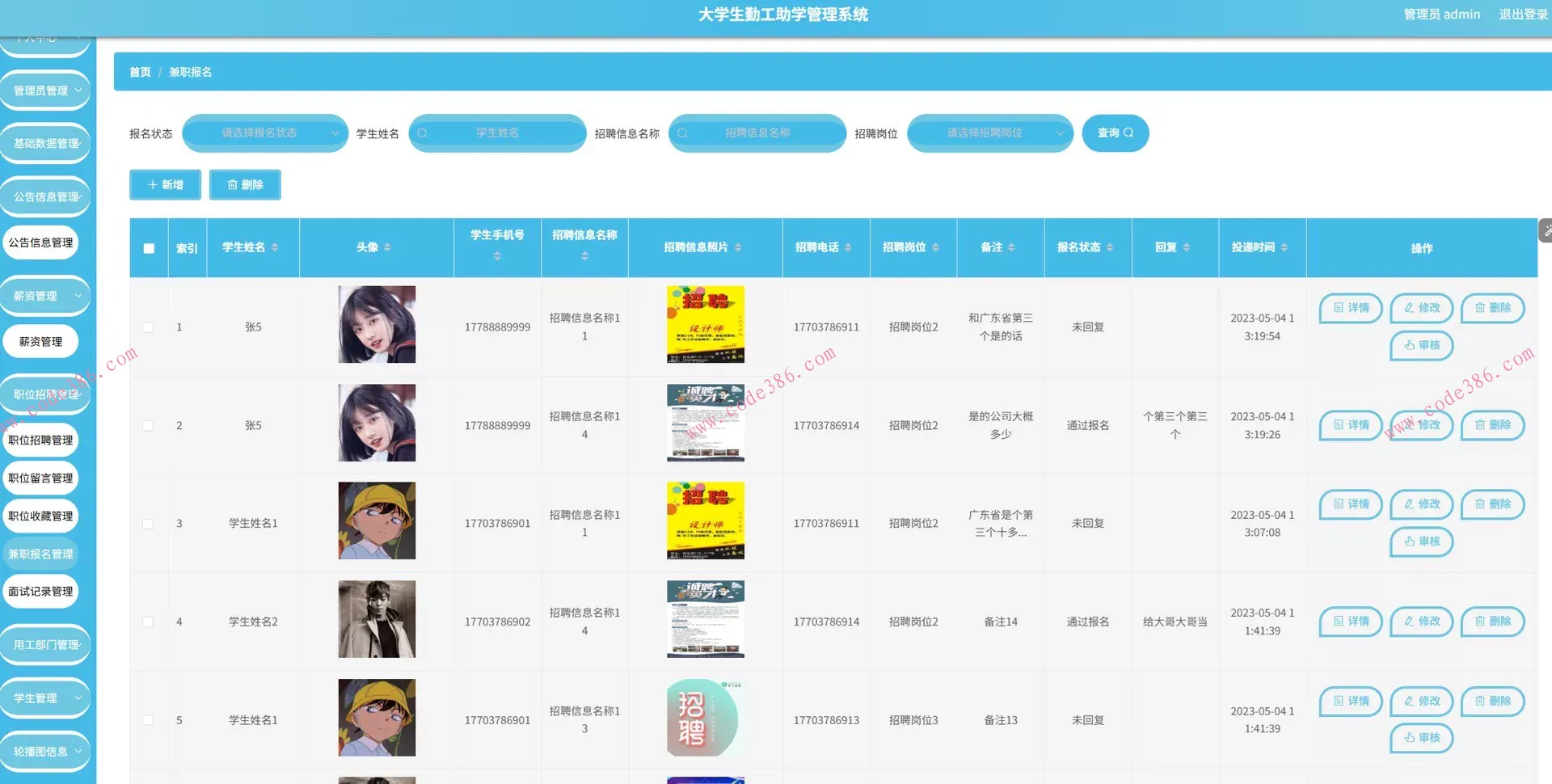Open 详情 for the first 张5 record
The image size is (1552, 784).
1349,308
